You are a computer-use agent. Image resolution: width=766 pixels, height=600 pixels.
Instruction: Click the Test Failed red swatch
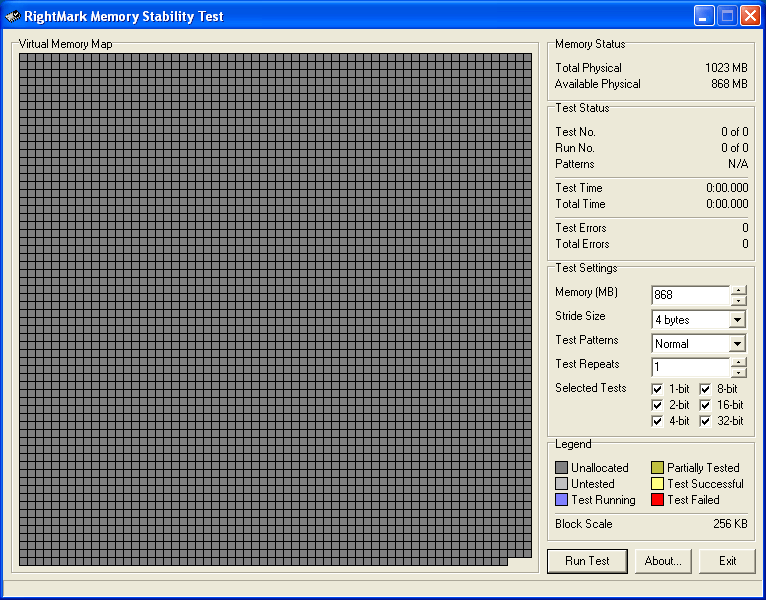pos(657,500)
